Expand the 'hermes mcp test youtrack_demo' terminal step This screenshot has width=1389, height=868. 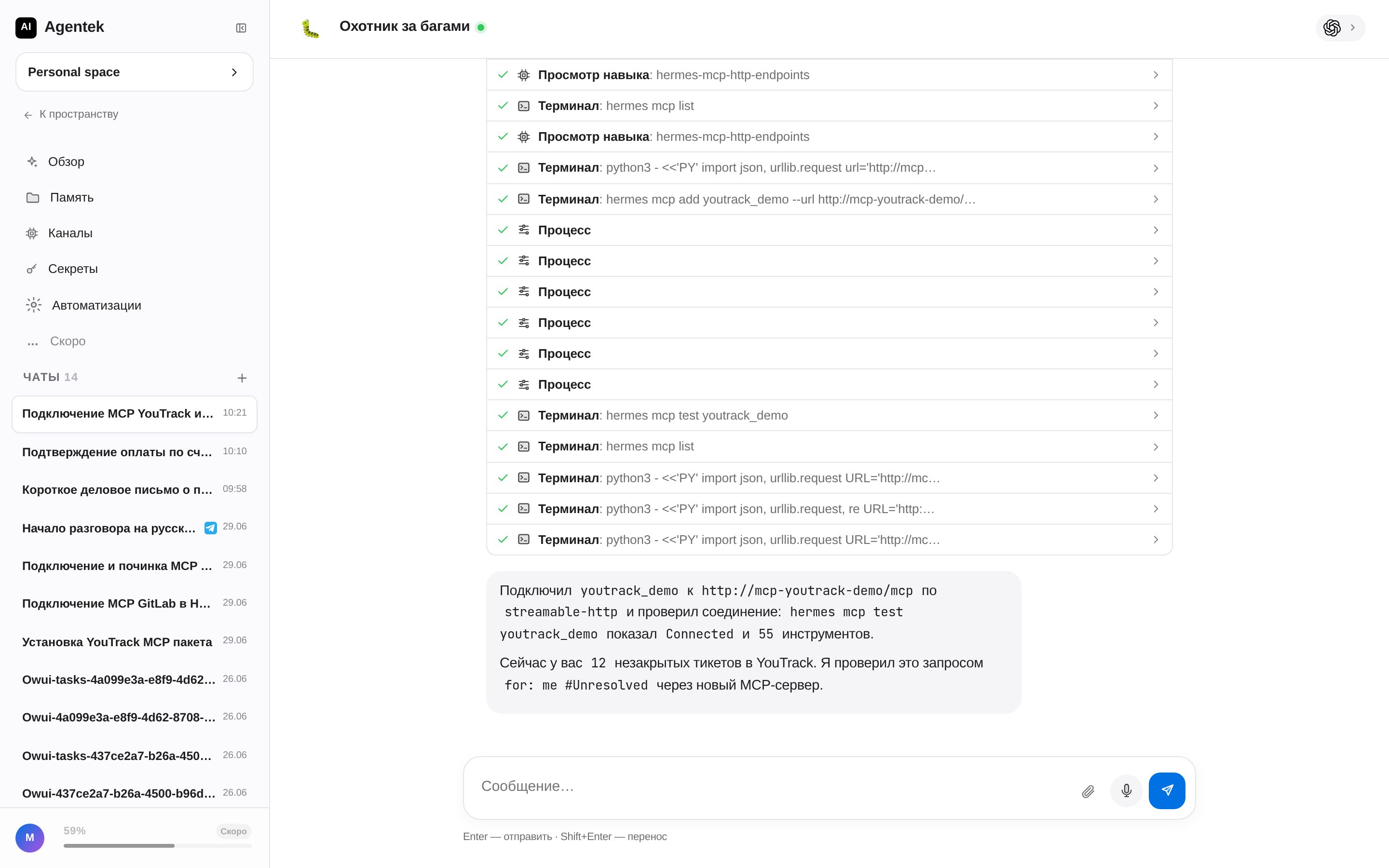[830, 416]
